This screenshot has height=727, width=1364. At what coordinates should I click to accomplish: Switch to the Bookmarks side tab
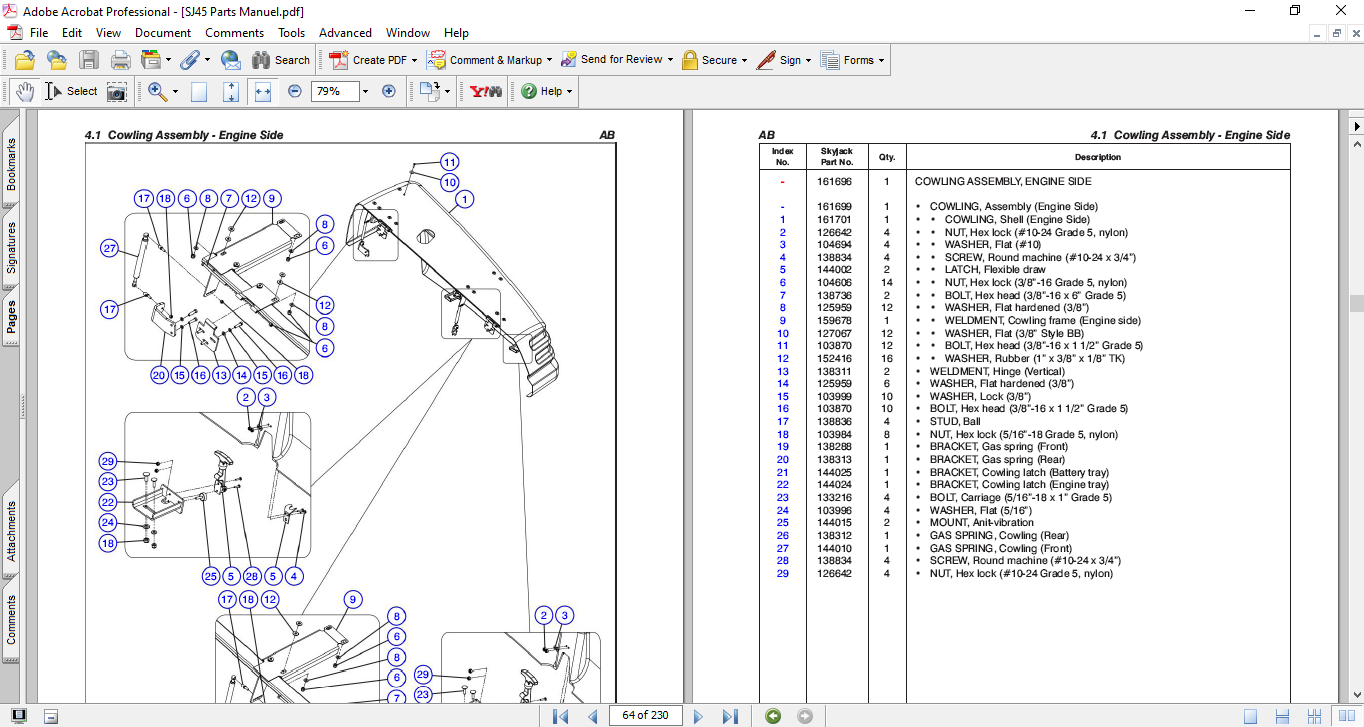click(x=12, y=164)
